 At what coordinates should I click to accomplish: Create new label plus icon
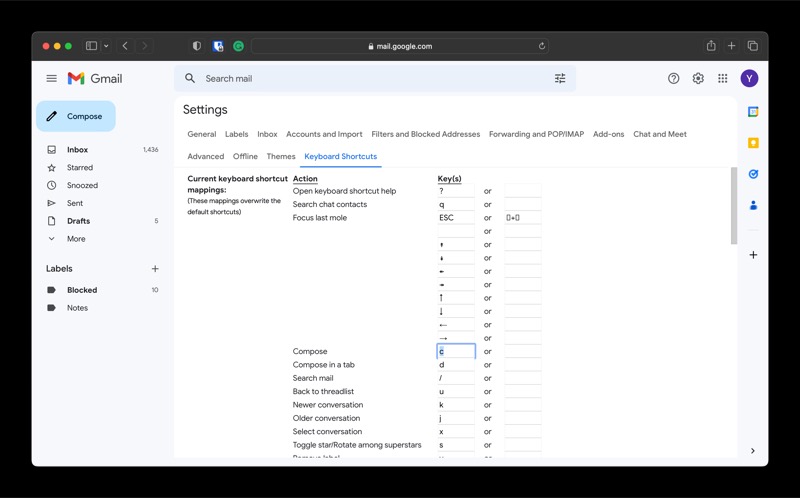click(155, 268)
